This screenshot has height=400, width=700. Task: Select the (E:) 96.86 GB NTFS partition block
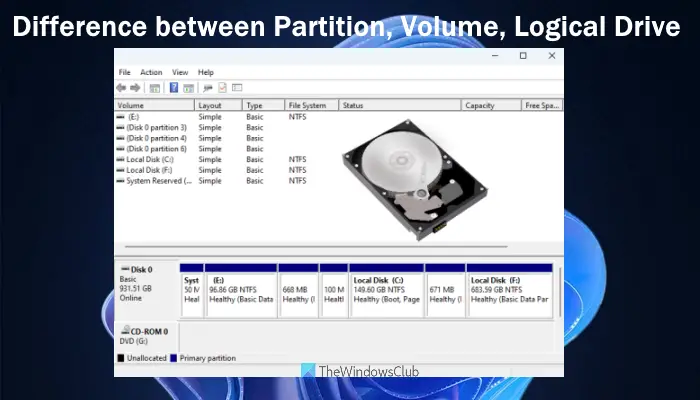coord(241,291)
